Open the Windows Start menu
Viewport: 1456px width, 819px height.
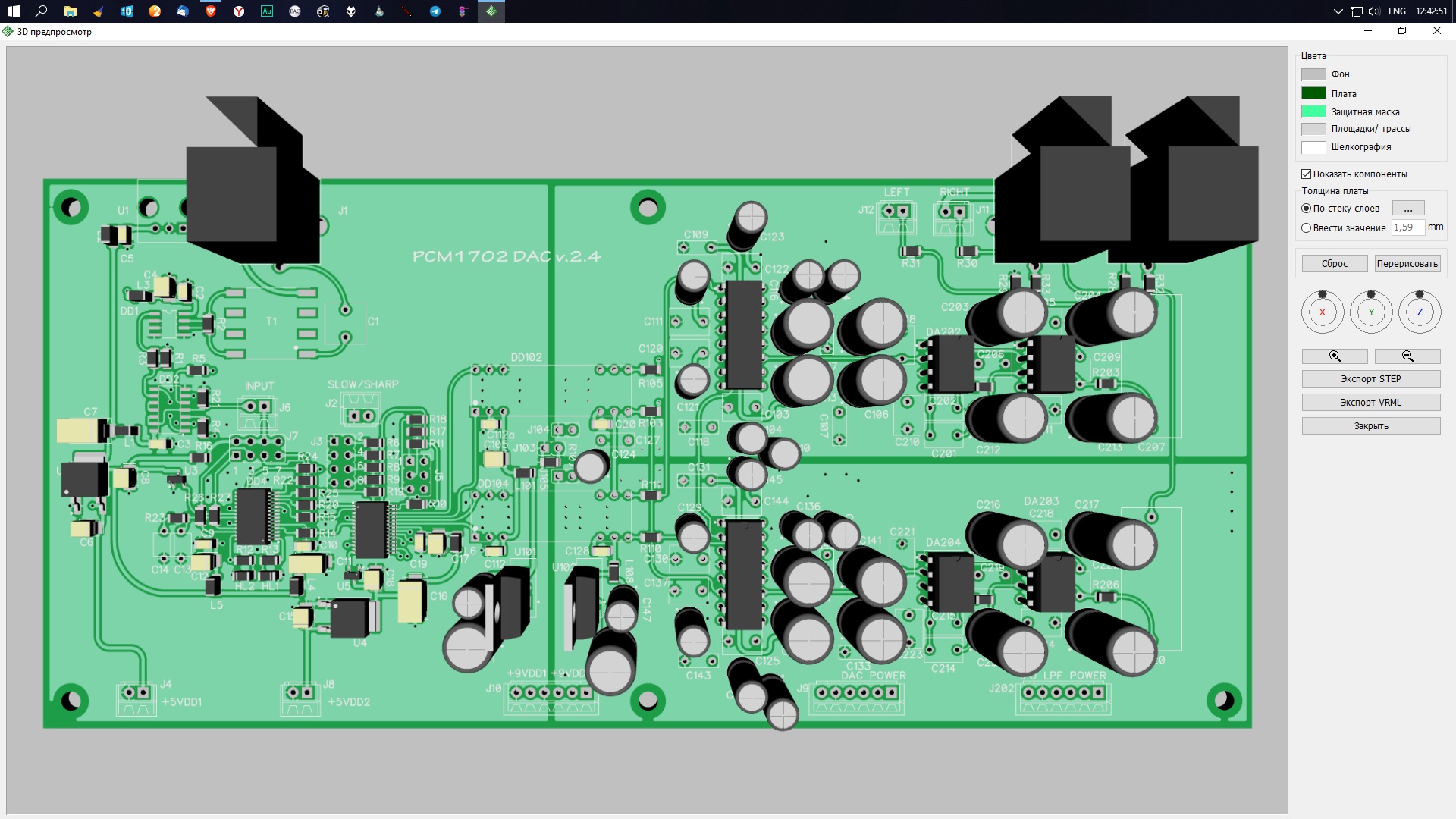(13, 11)
